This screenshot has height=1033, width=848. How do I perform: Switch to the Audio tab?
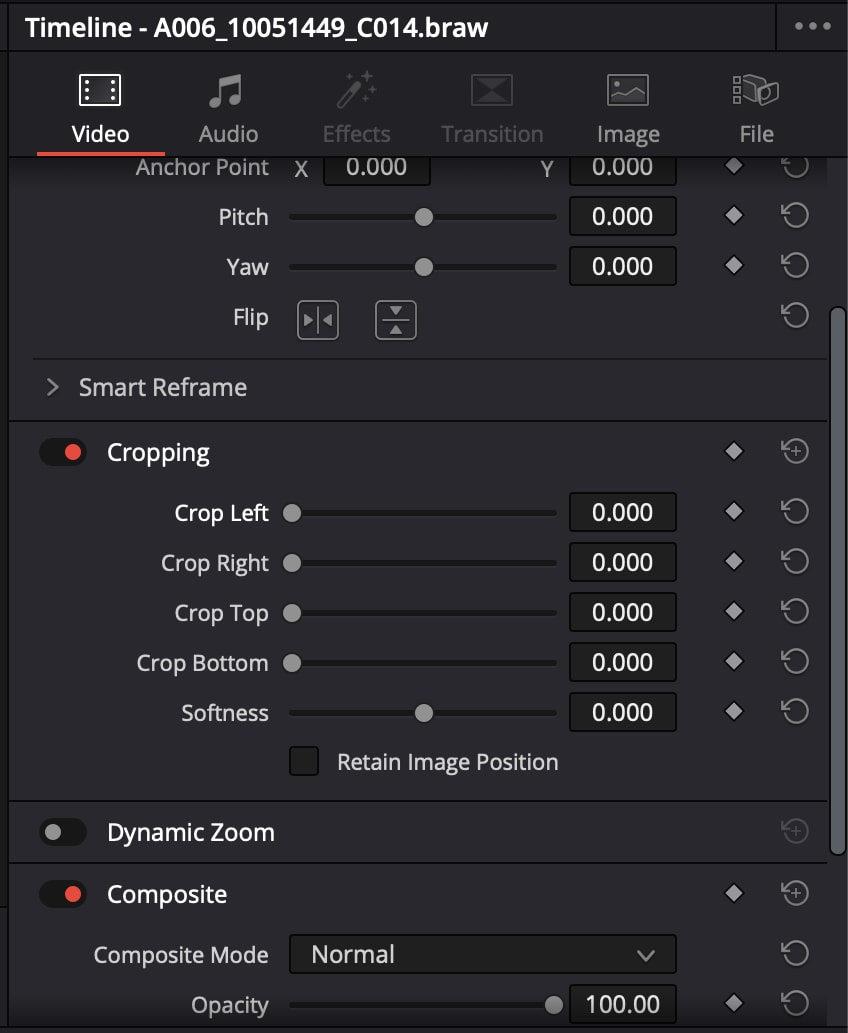coord(228,107)
